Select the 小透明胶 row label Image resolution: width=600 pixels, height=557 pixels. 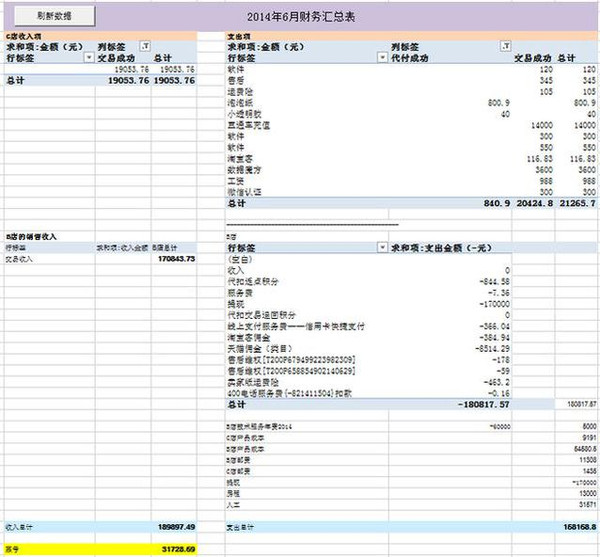[x=244, y=114]
